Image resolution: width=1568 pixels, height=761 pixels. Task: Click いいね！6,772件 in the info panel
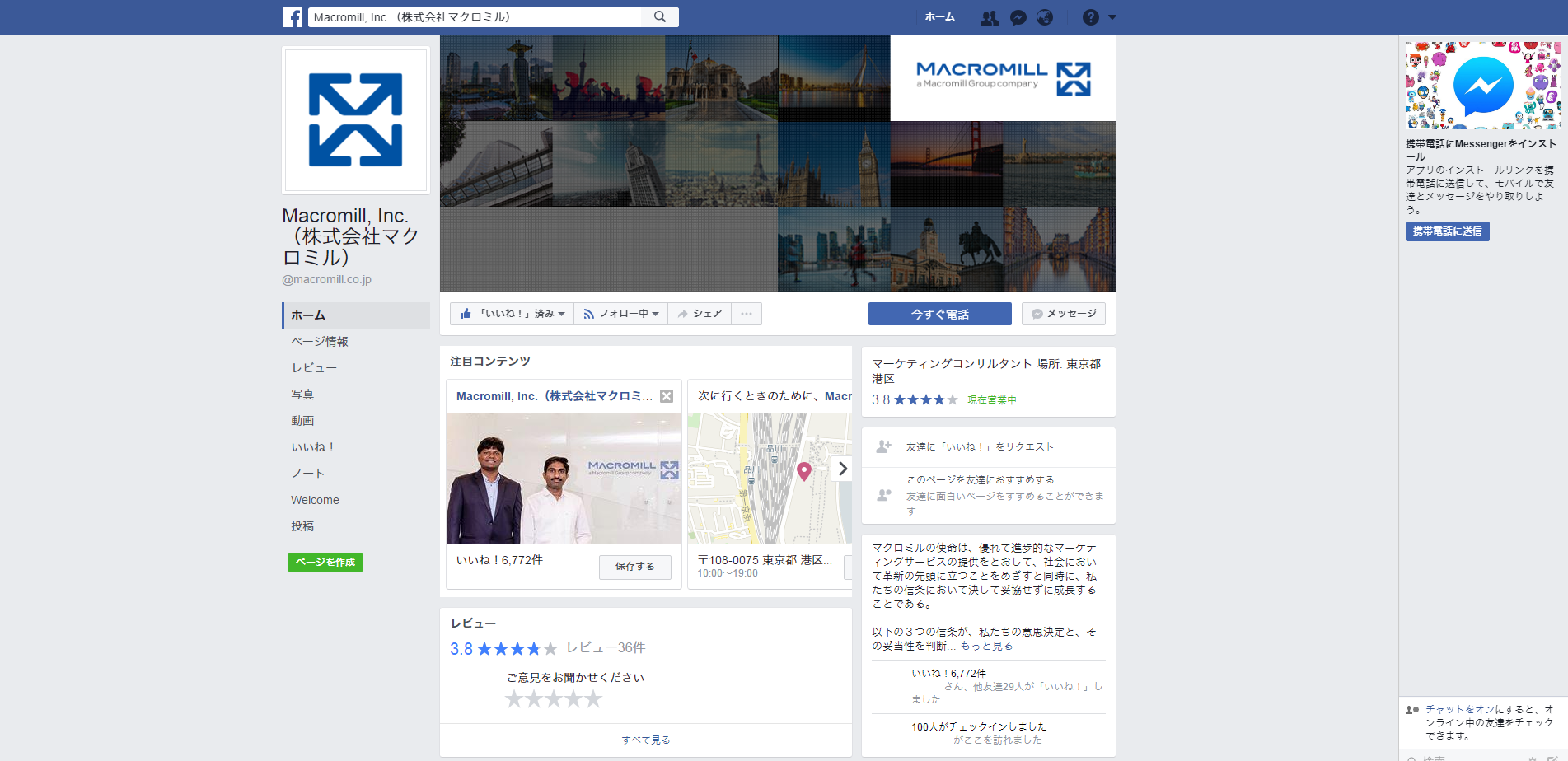click(x=948, y=673)
